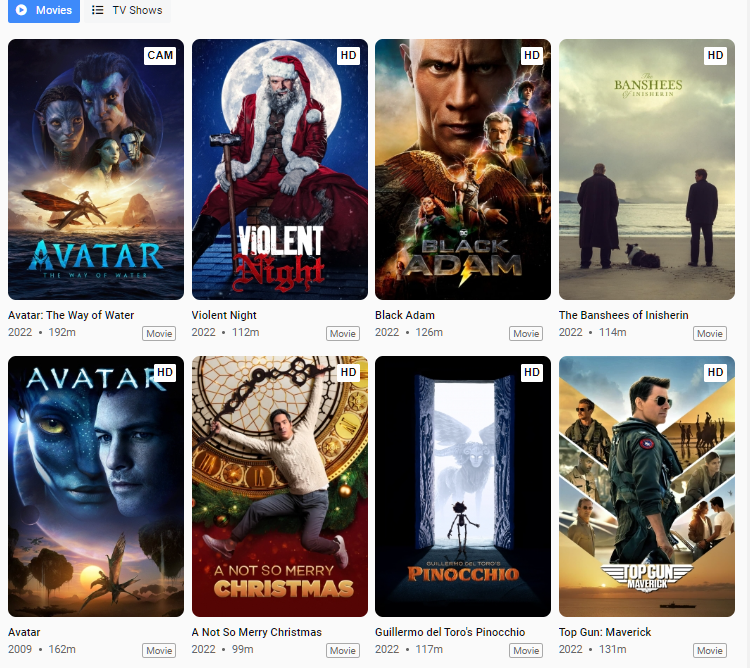This screenshot has height=668, width=750.
Task: Open The Banshees of Inisherin poster
Action: 647,169
